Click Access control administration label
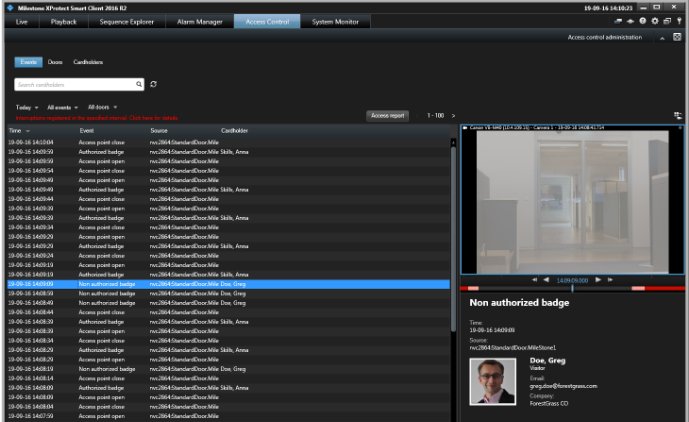The image size is (689, 422). coord(605,37)
